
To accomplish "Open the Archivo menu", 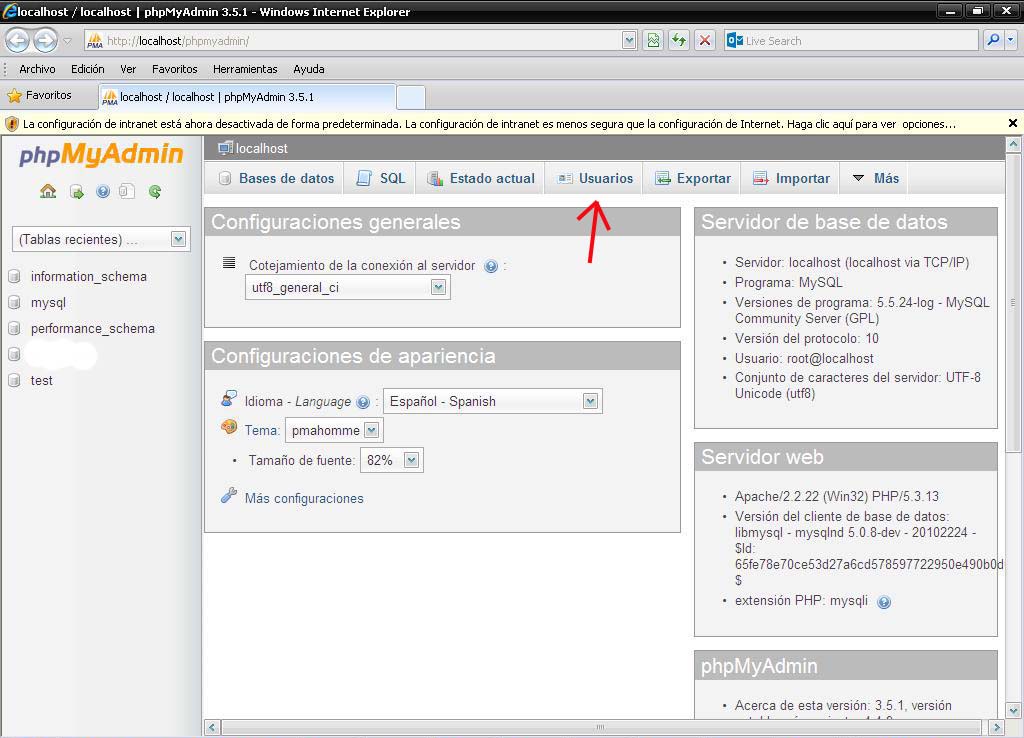I will (37, 69).
